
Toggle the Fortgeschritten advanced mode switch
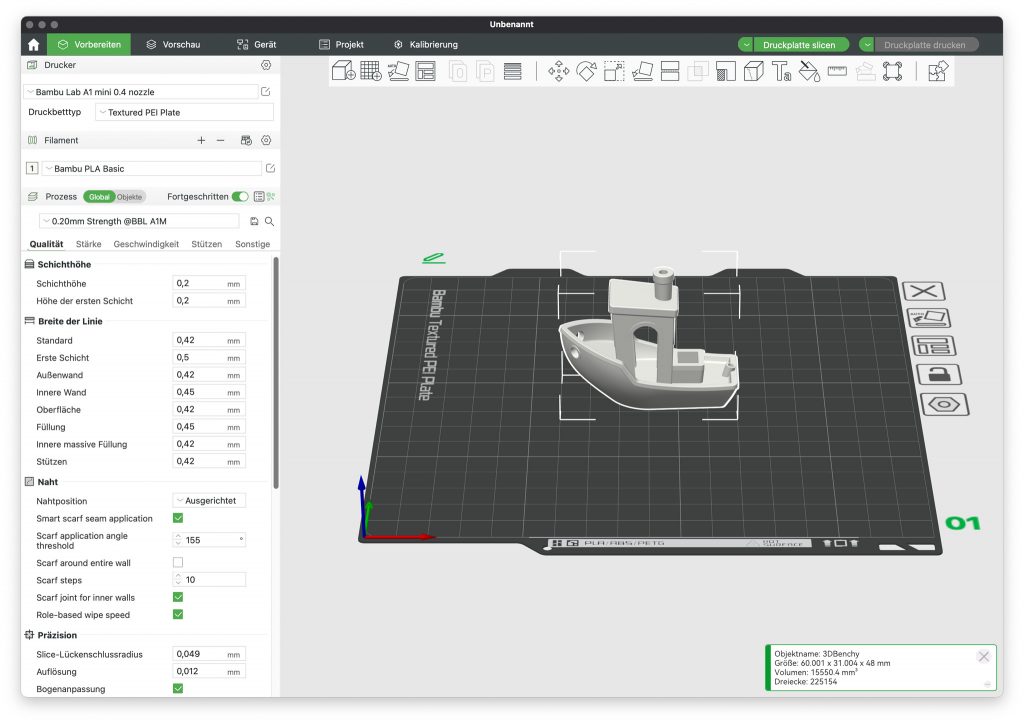coord(240,197)
